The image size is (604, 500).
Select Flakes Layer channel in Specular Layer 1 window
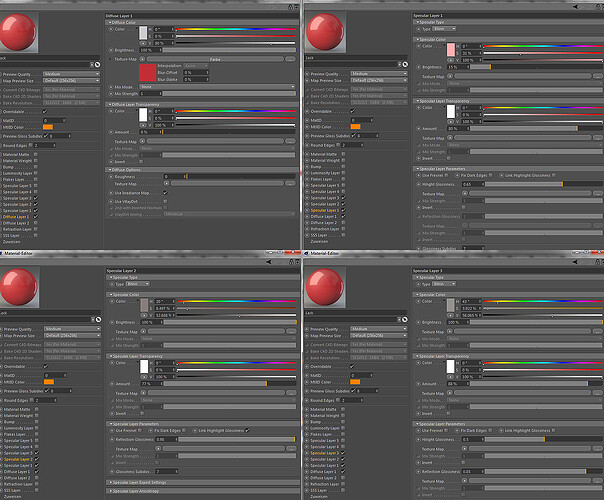coord(321,179)
